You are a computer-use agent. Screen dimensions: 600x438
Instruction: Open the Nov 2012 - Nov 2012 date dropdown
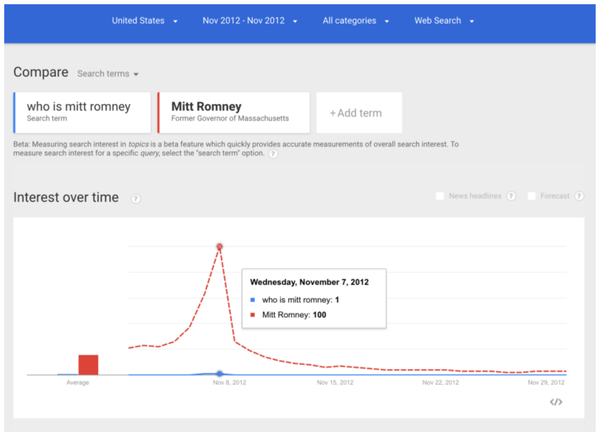click(249, 21)
